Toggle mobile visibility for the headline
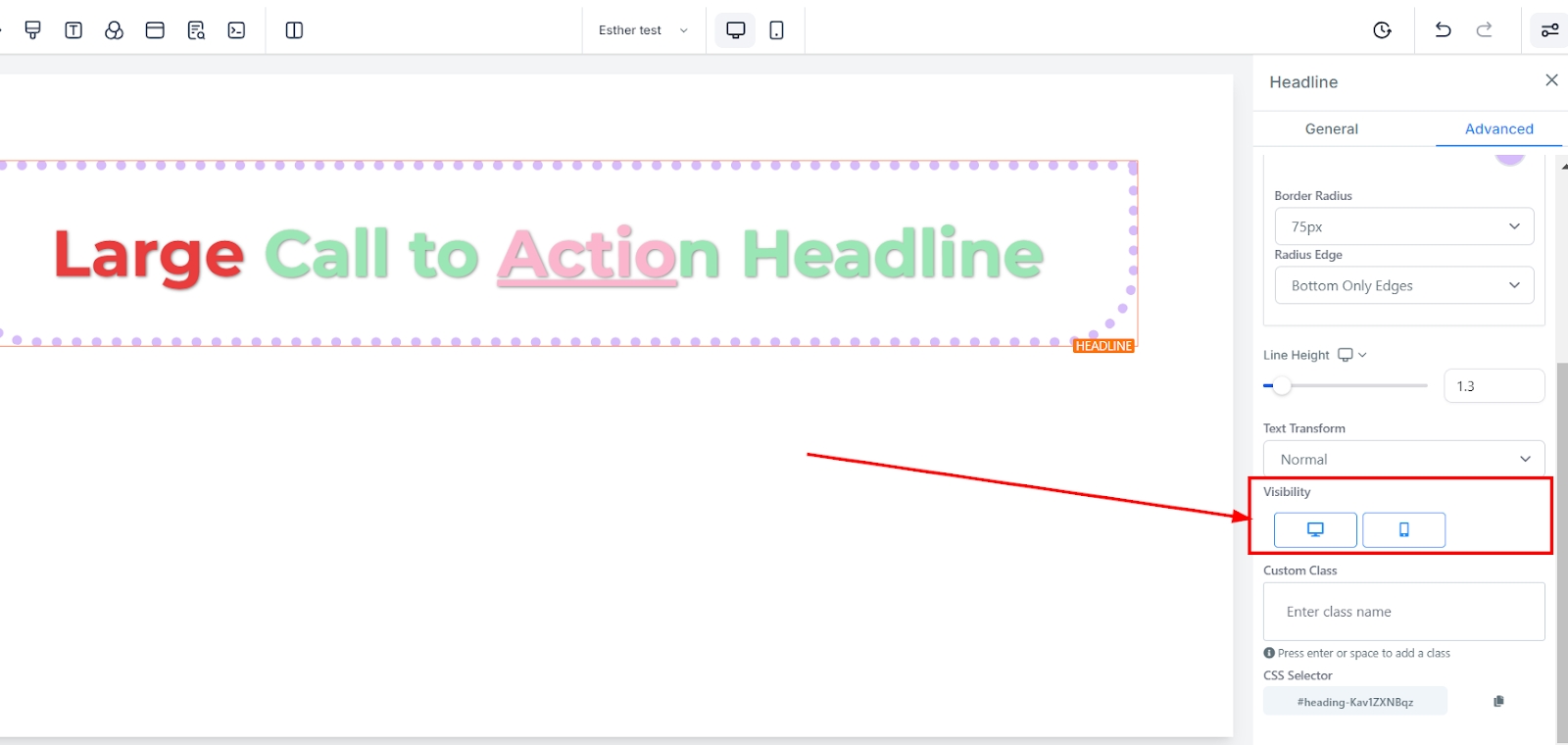 (x=1403, y=529)
